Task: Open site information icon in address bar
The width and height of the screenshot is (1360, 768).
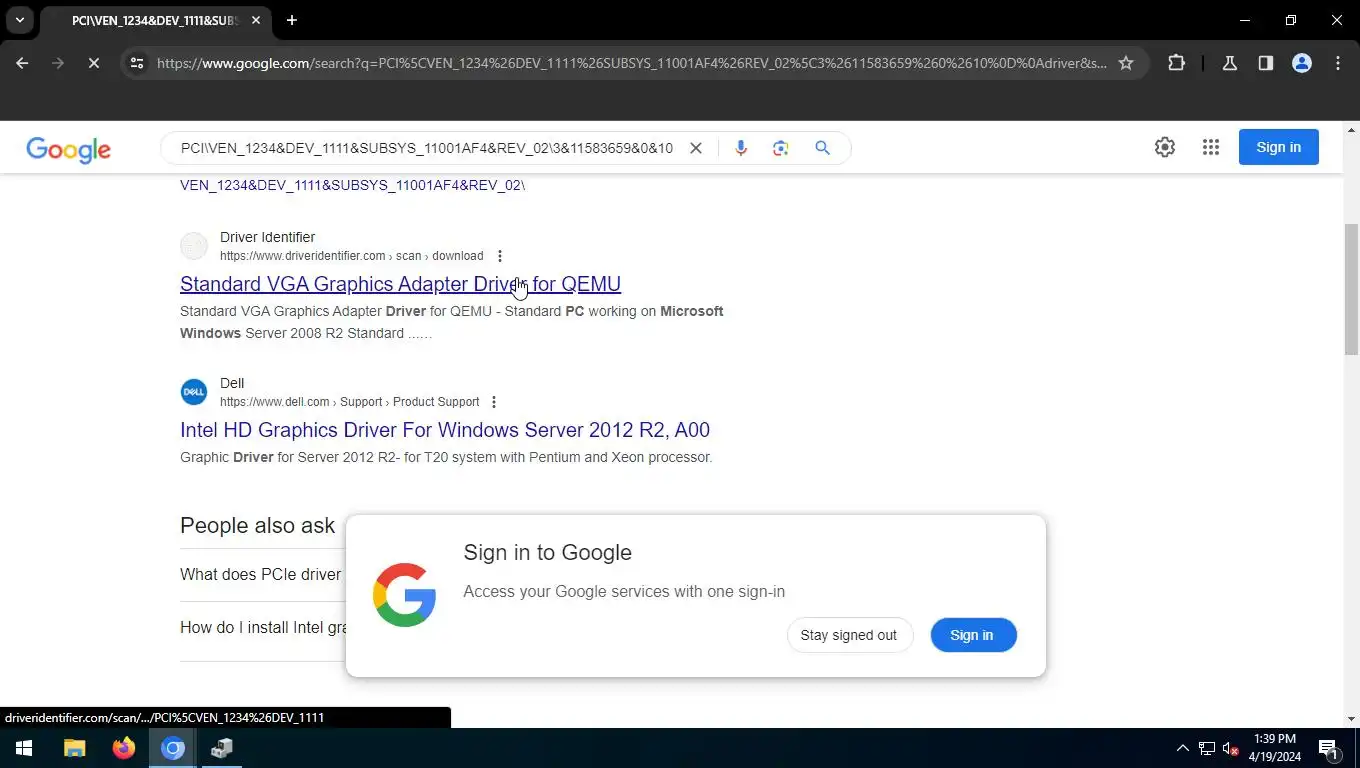Action: click(x=137, y=63)
